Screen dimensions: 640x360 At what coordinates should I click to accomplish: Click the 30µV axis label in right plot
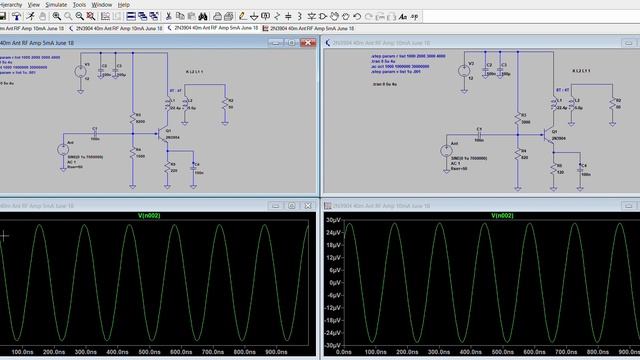(x=333, y=220)
